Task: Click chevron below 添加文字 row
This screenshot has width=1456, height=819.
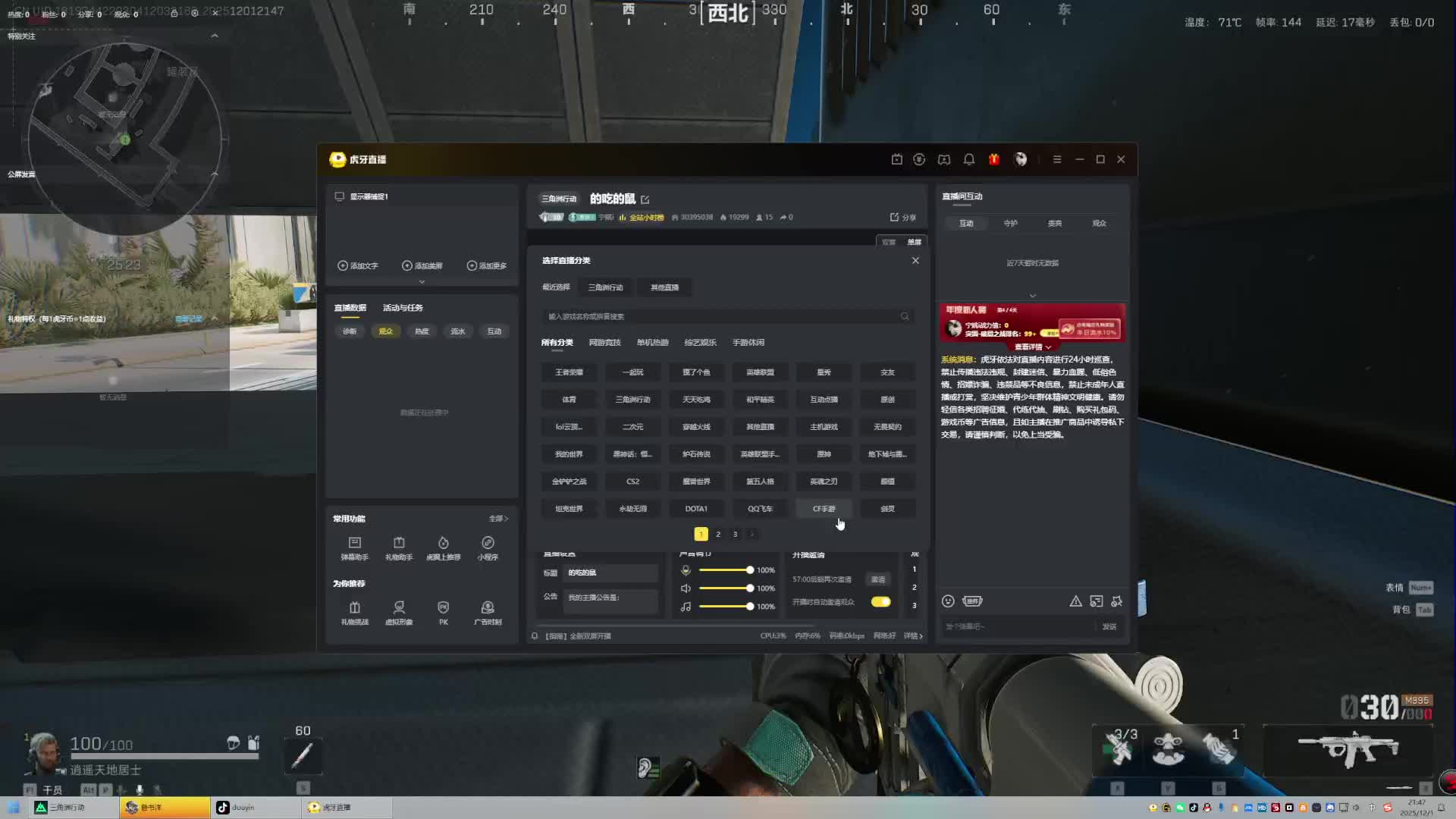Action: [422, 281]
